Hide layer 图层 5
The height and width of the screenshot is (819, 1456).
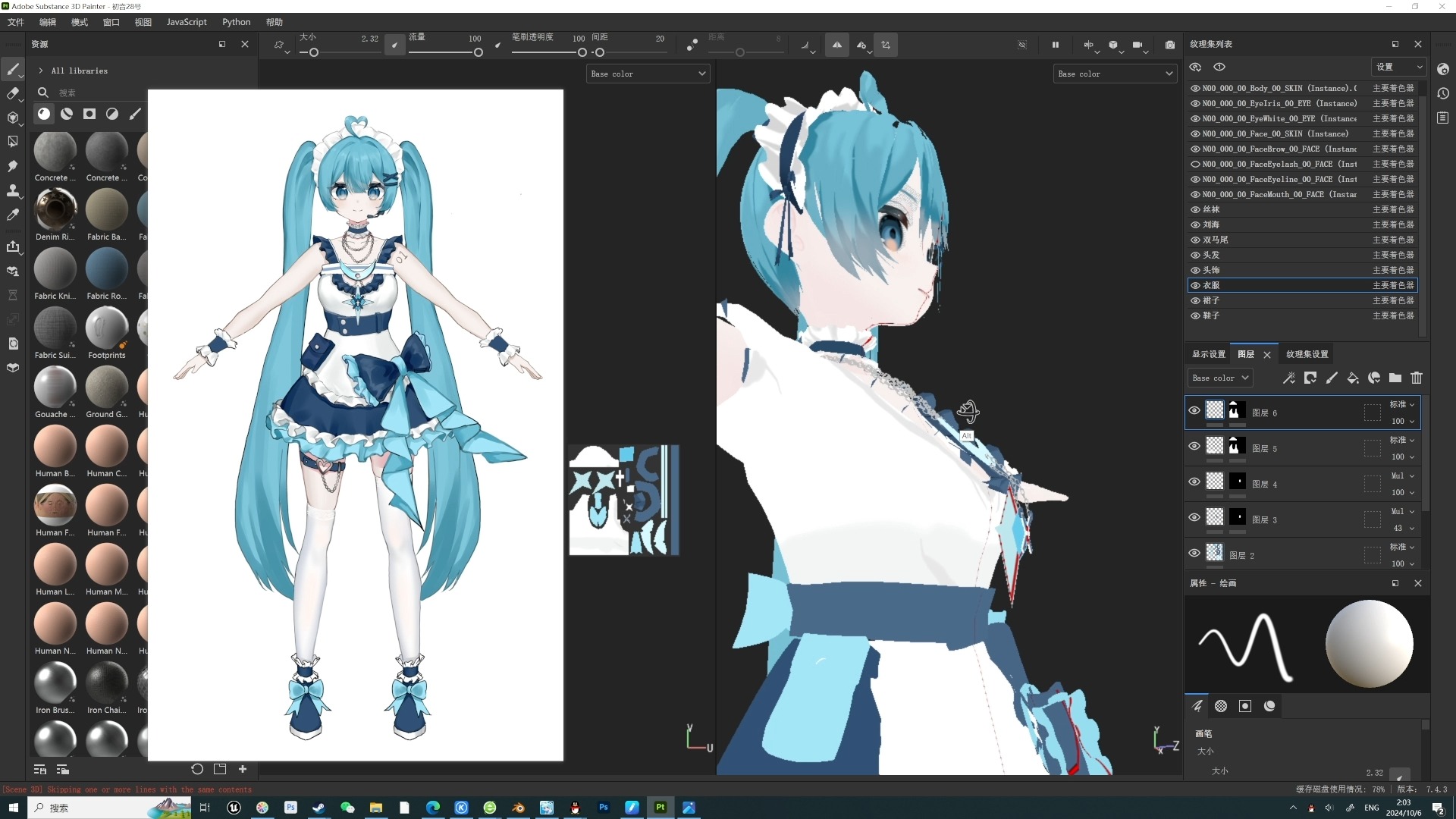(1194, 447)
